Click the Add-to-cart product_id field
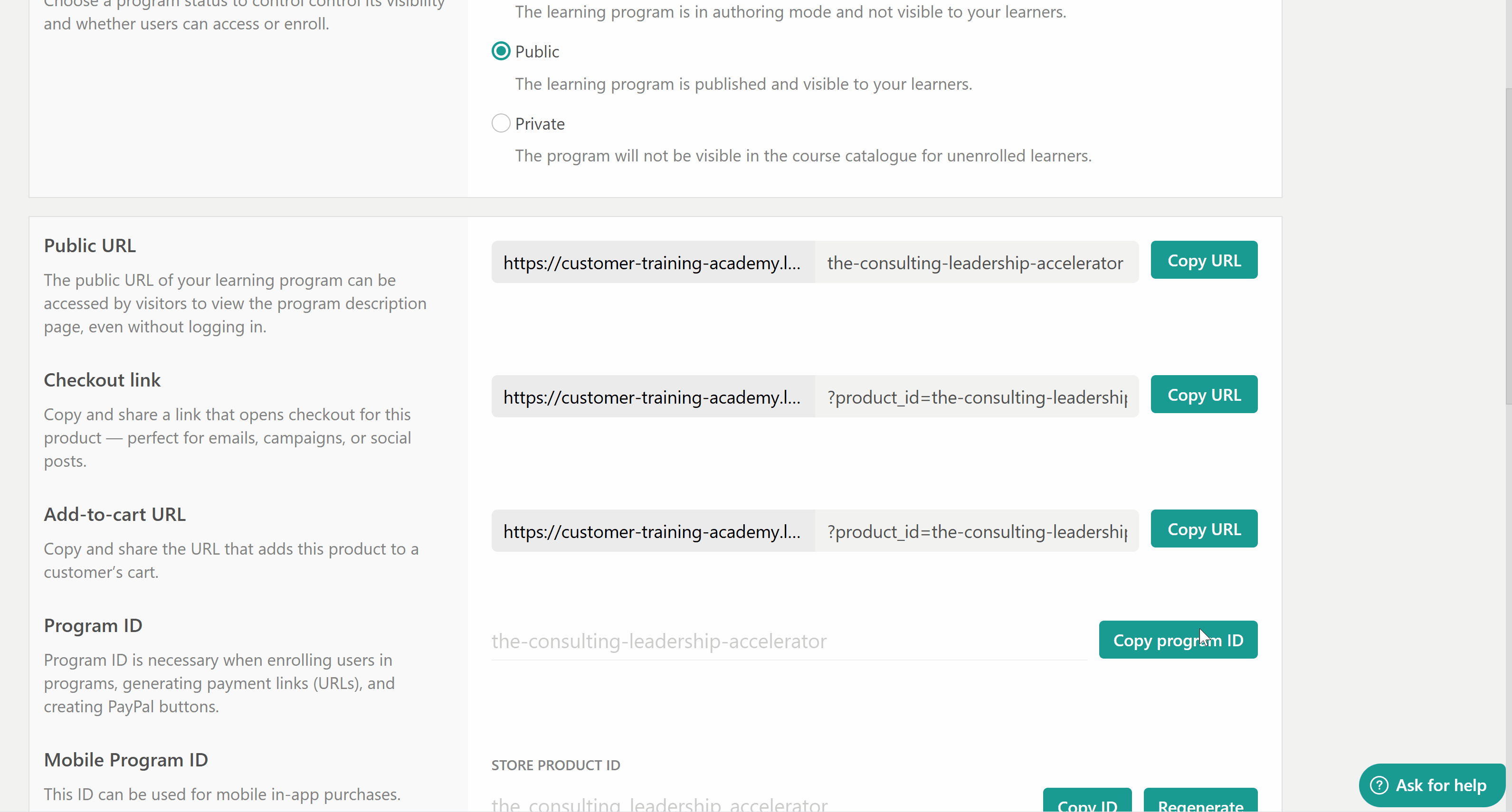 coord(976,531)
